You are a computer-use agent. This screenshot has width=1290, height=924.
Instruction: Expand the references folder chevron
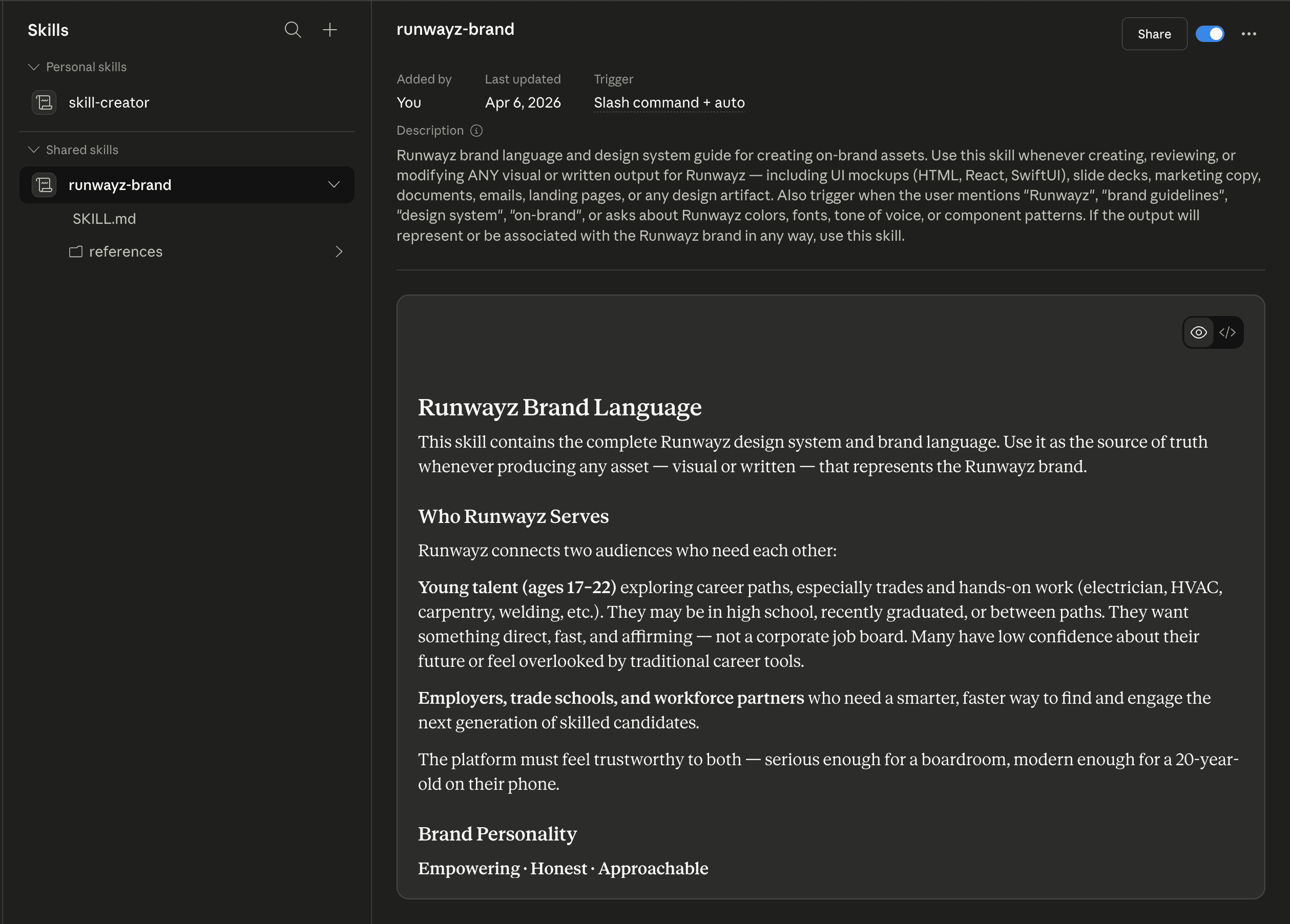tap(339, 252)
